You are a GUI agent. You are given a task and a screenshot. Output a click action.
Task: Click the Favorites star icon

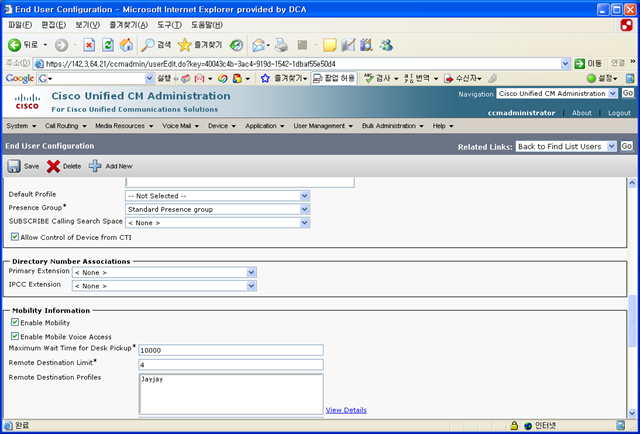click(184, 45)
